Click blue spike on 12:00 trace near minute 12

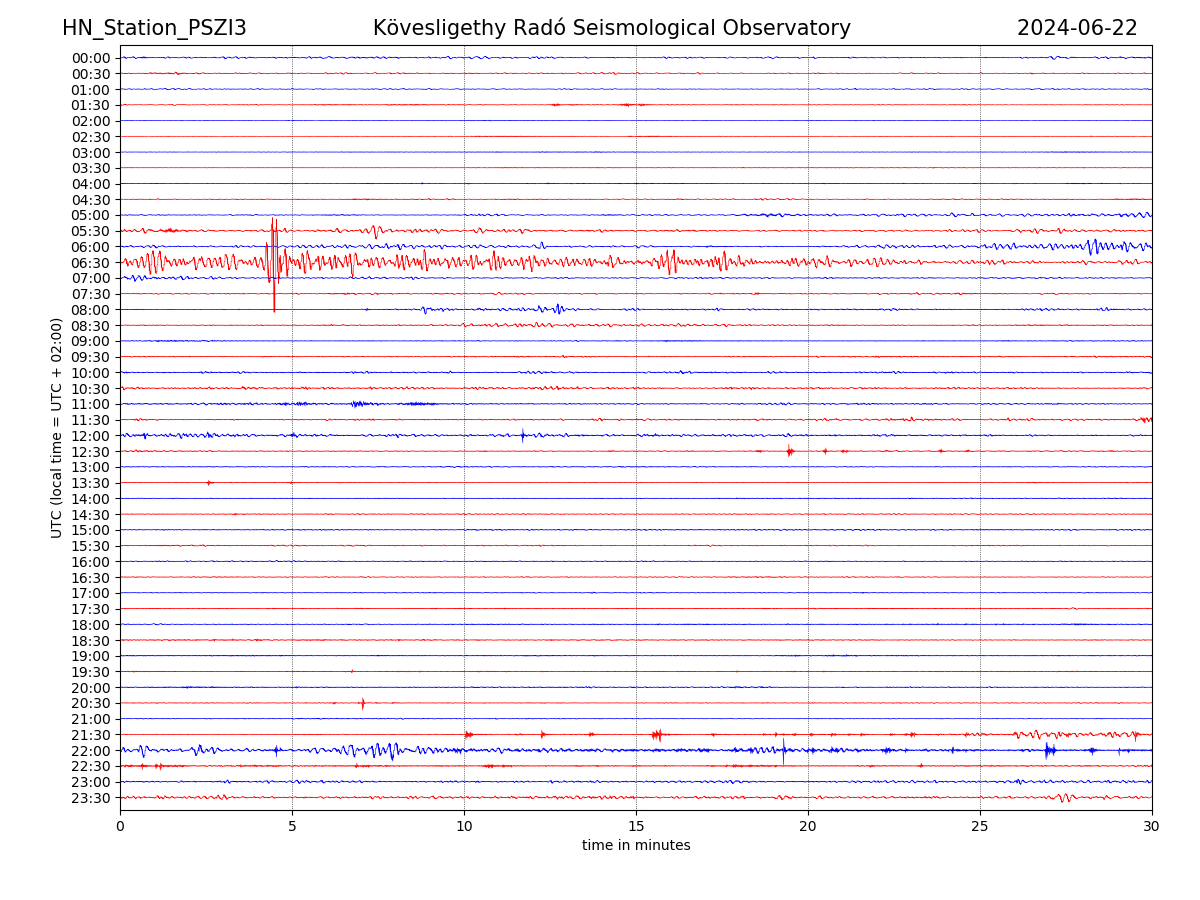522,435
